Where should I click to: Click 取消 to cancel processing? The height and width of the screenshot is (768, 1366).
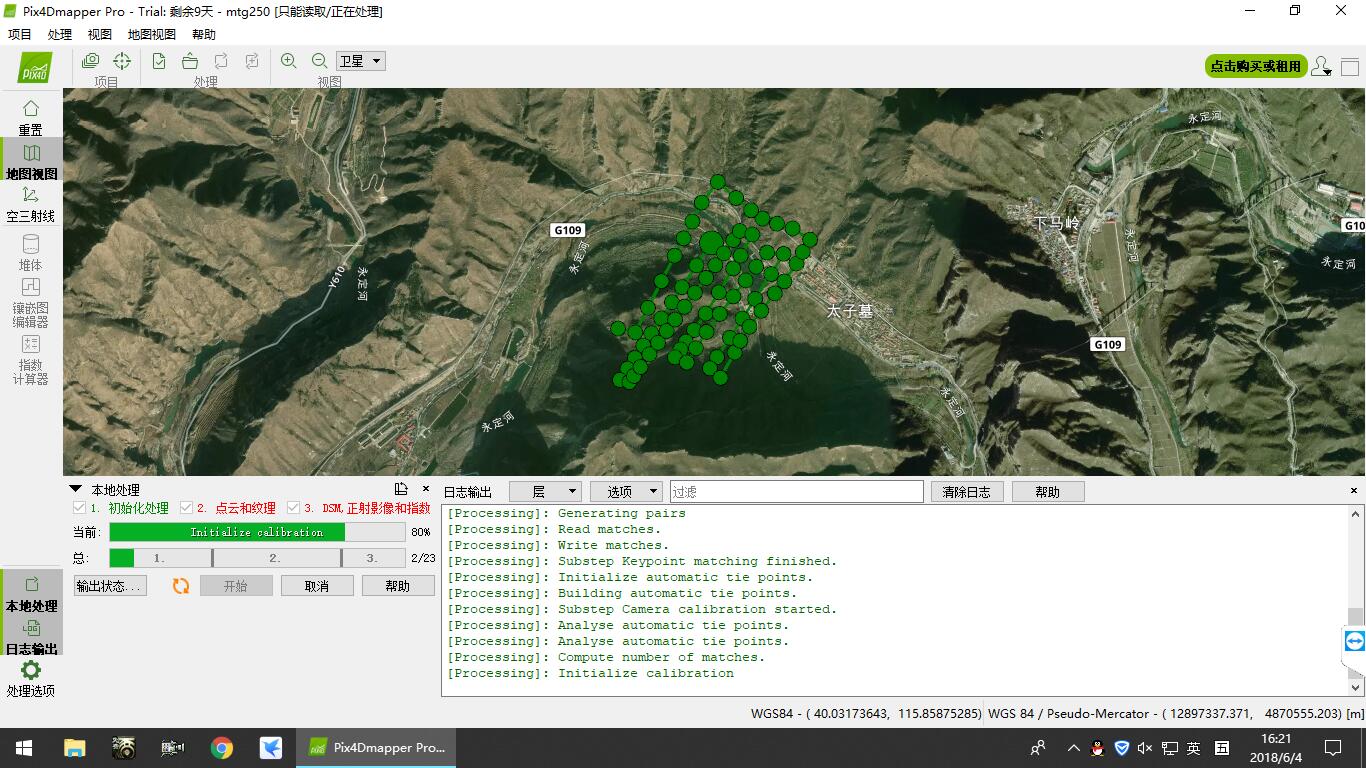click(x=317, y=586)
